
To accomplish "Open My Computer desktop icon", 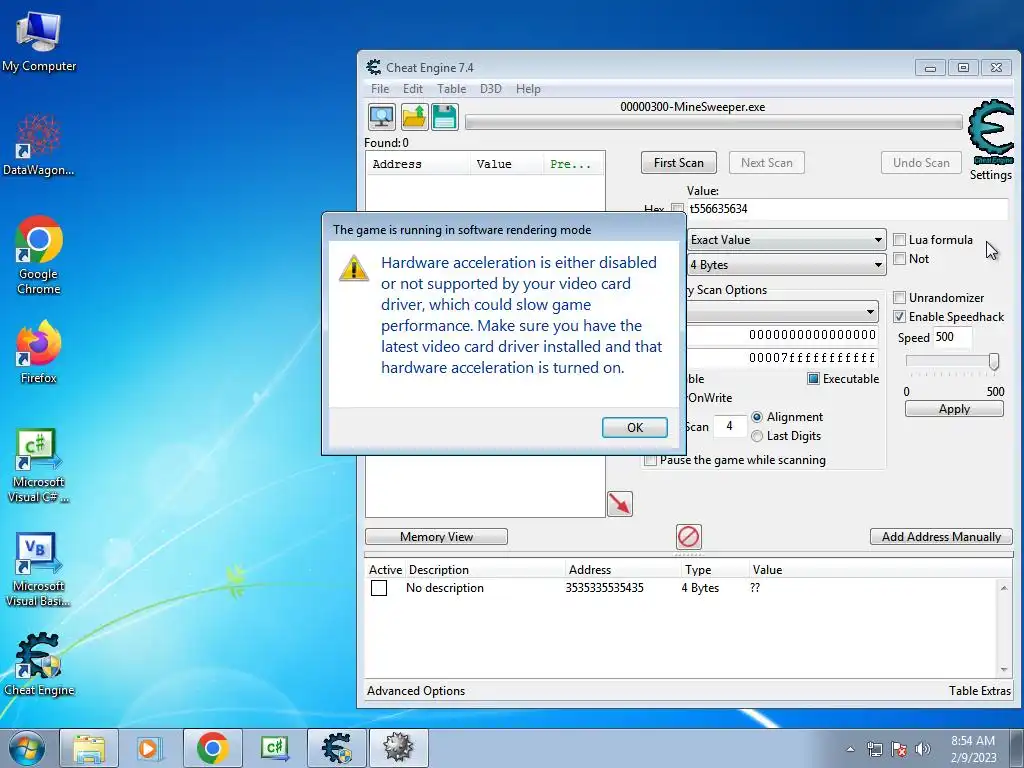I will pyautogui.click(x=39, y=41).
